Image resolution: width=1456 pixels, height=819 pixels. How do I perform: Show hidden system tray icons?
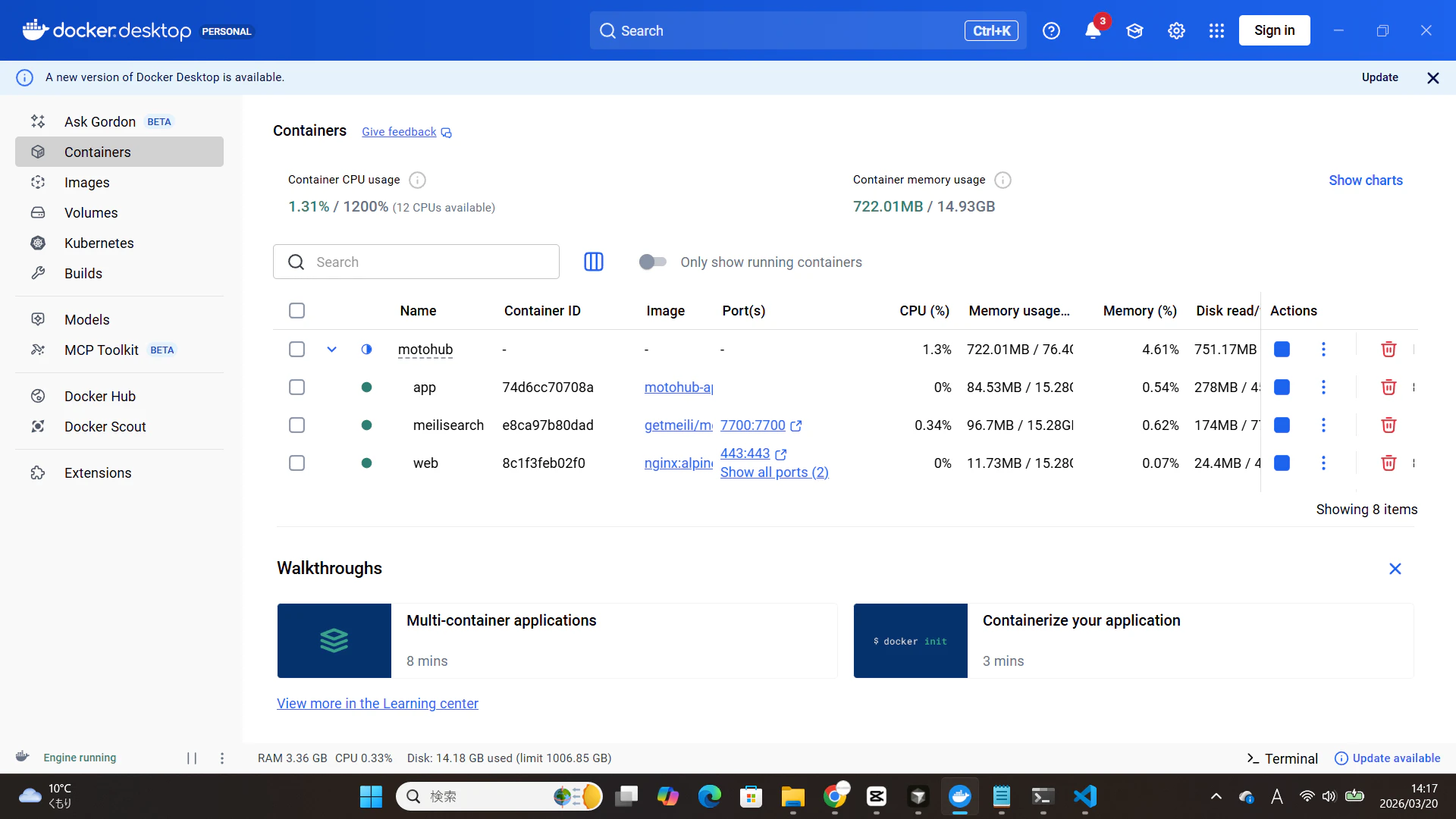(1216, 796)
